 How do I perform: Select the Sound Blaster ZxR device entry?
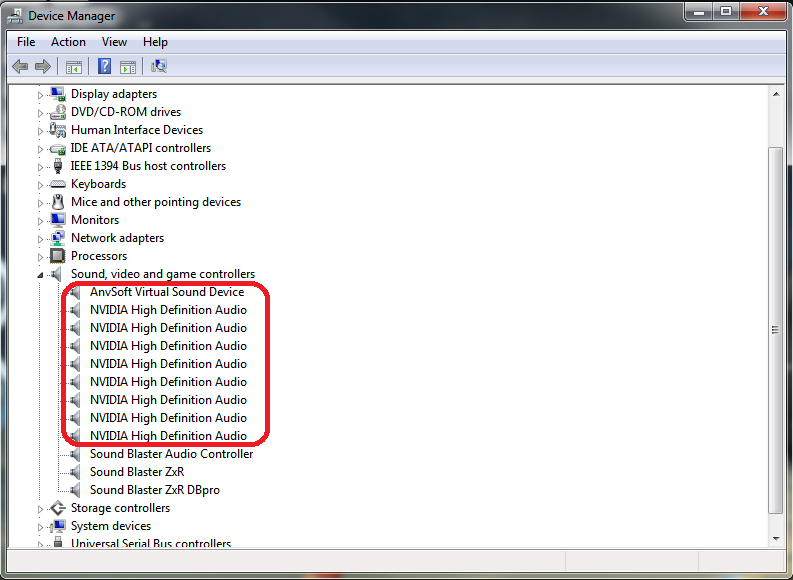click(x=137, y=472)
